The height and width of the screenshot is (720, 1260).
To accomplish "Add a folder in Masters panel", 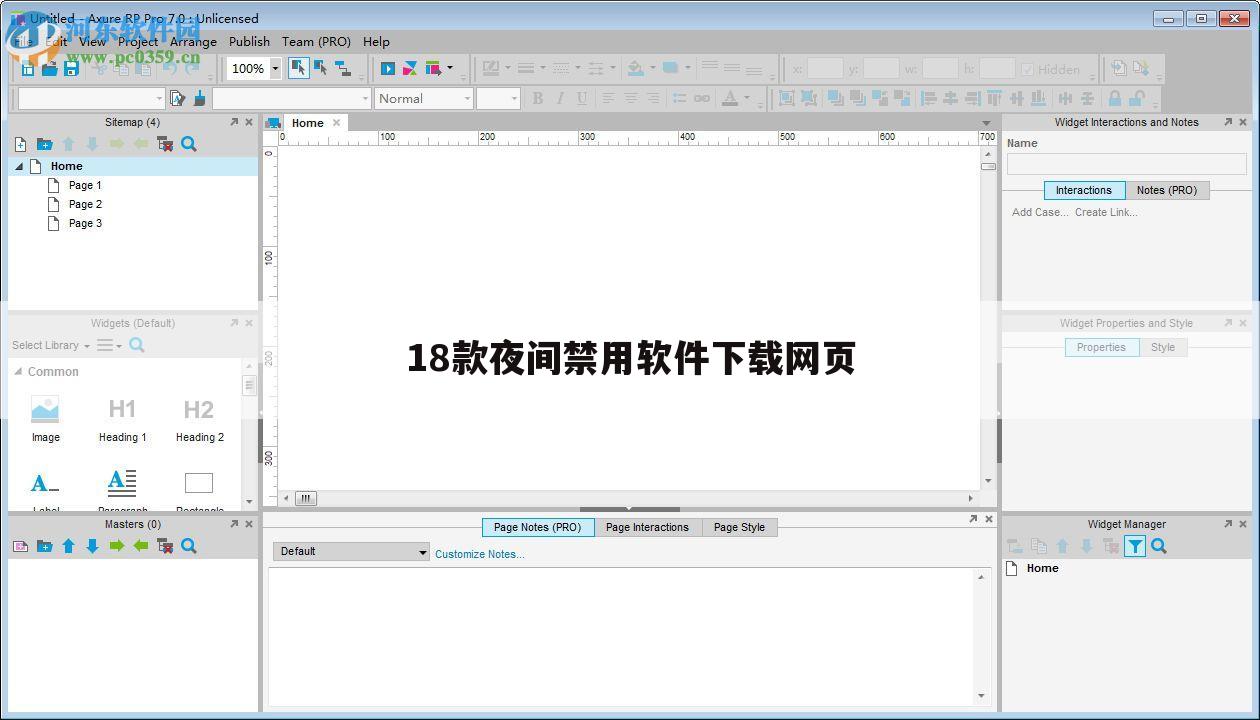I will (x=44, y=546).
